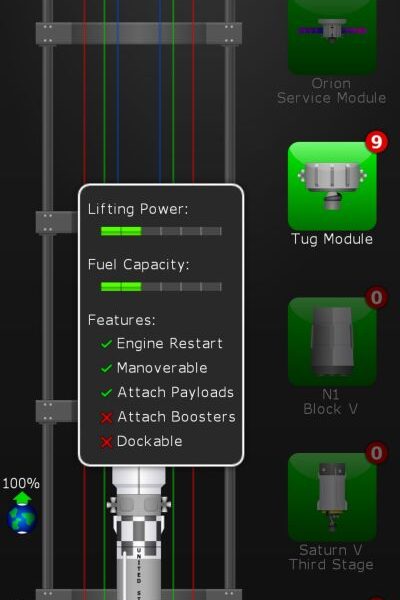Click the Tug Module text label

pyautogui.click(x=332, y=239)
